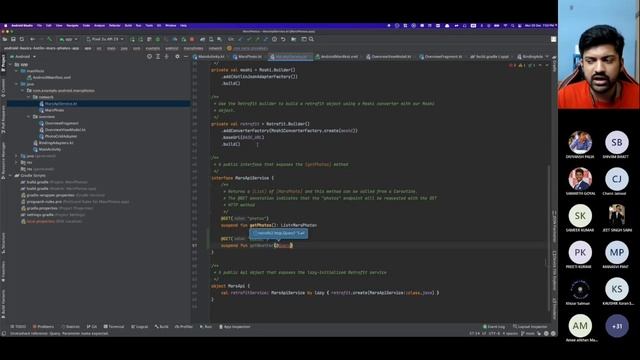Screen dimensions: 640x360
Task: Collapse the app module tree node
Action: pos(11,64)
